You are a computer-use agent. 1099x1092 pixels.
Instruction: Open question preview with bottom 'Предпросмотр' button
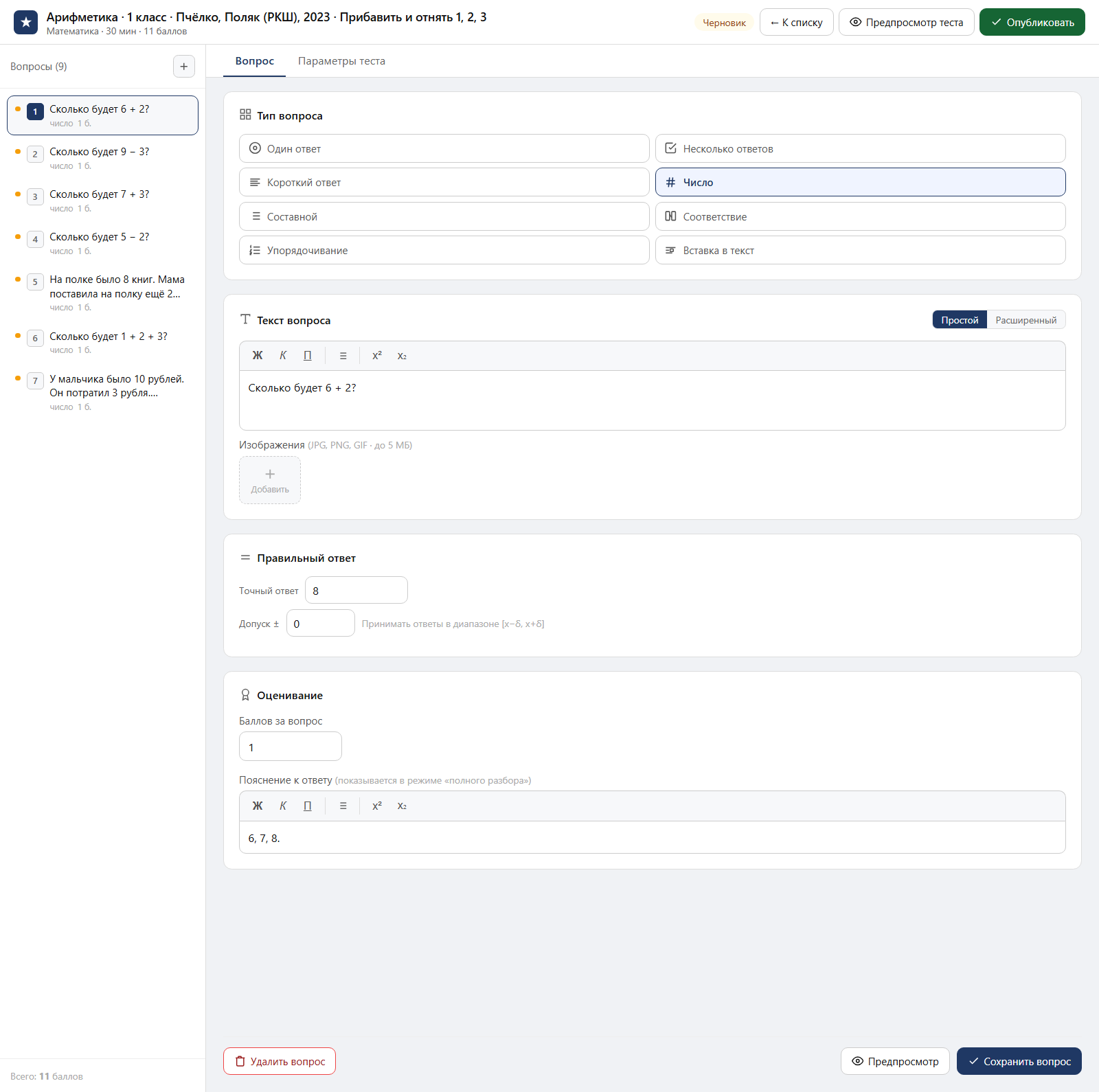[x=895, y=1061]
